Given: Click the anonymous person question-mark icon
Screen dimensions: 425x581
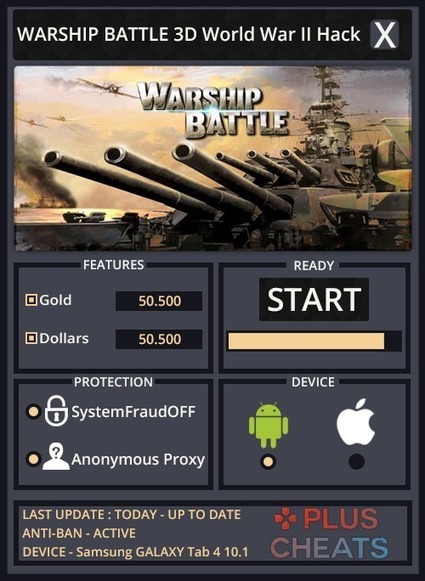Looking at the screenshot, I should coord(56,456).
